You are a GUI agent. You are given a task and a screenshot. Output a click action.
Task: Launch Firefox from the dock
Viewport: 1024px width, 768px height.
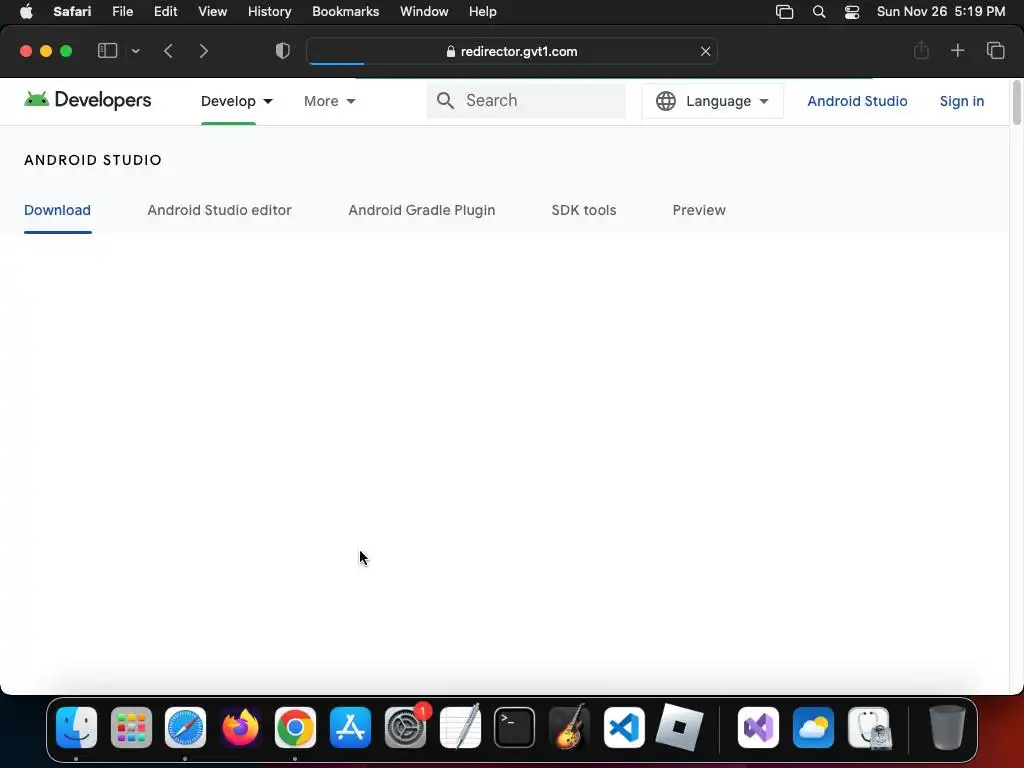coord(240,727)
